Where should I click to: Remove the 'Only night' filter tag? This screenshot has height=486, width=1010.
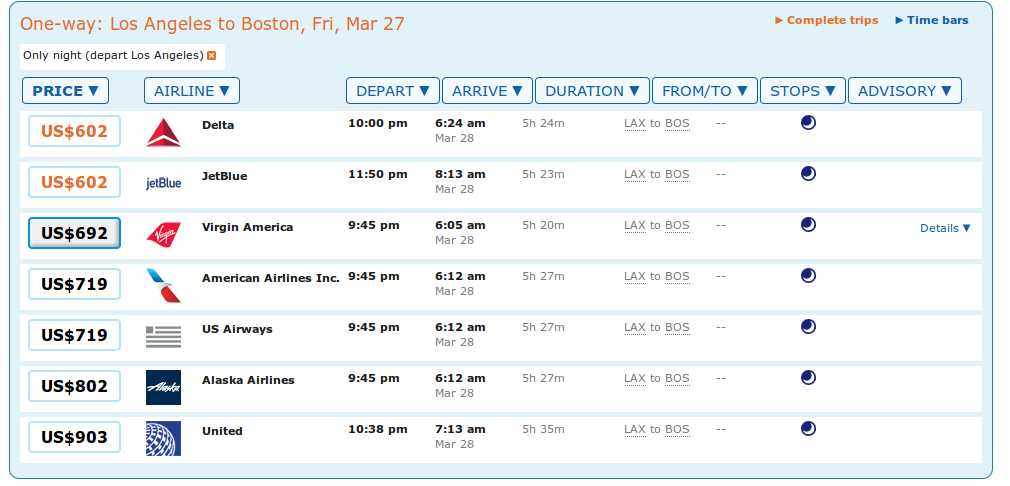211,56
